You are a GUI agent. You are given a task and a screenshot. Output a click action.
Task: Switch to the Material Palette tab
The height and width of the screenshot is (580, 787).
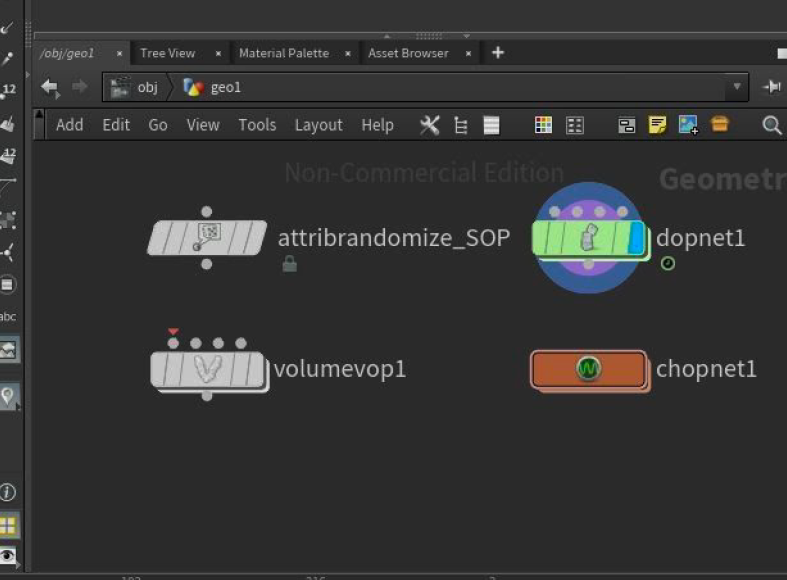click(284, 53)
